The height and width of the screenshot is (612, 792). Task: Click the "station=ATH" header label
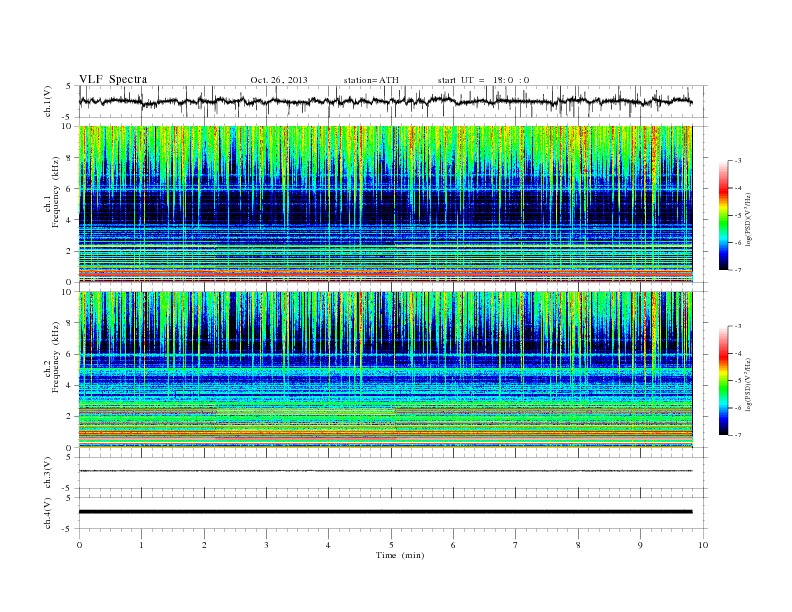point(371,80)
